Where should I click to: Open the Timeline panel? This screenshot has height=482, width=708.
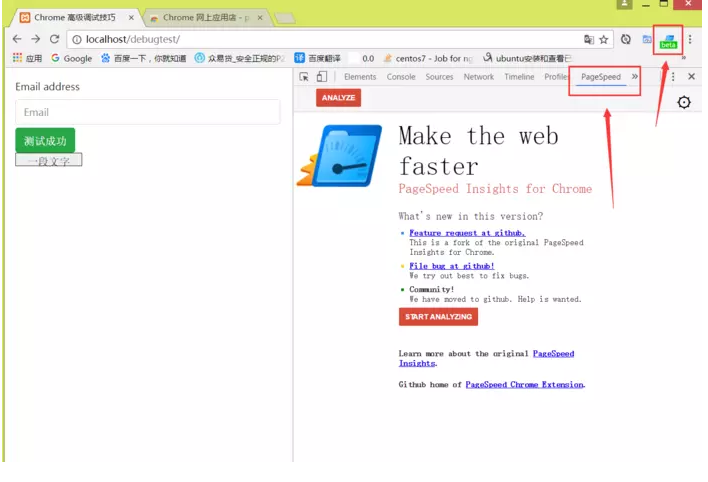519,77
